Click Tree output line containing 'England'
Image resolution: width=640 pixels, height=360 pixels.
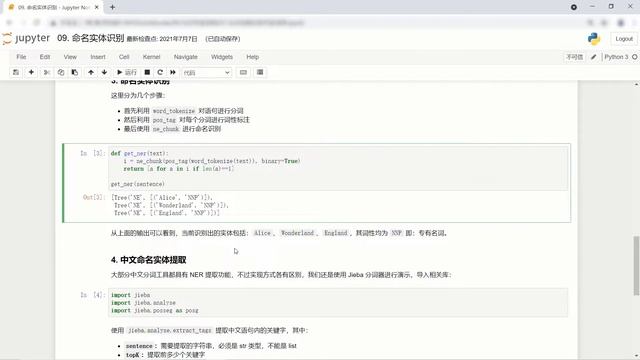point(167,213)
